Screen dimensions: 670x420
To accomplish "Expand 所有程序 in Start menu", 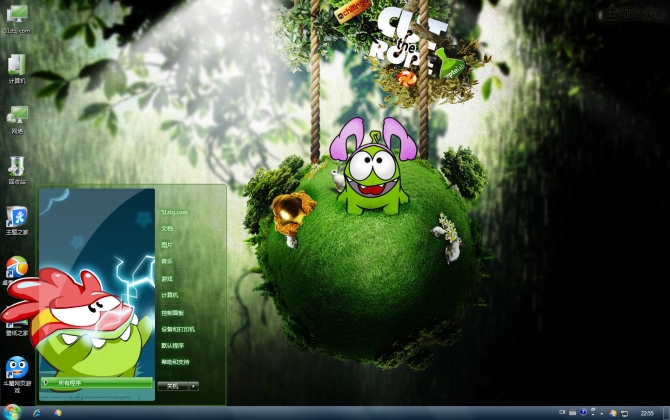I will [x=97, y=383].
